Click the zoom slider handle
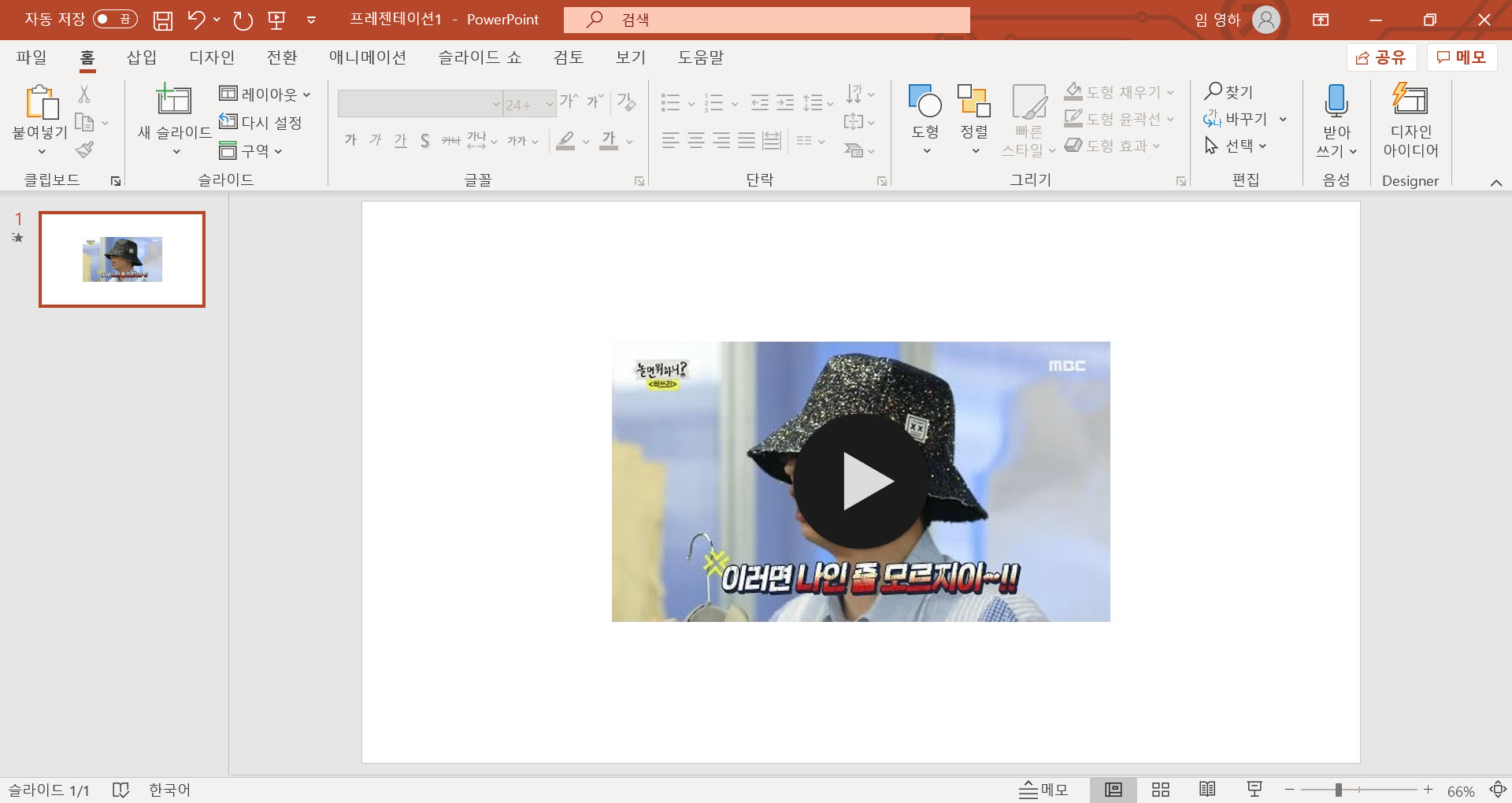1512x803 pixels. click(1338, 790)
